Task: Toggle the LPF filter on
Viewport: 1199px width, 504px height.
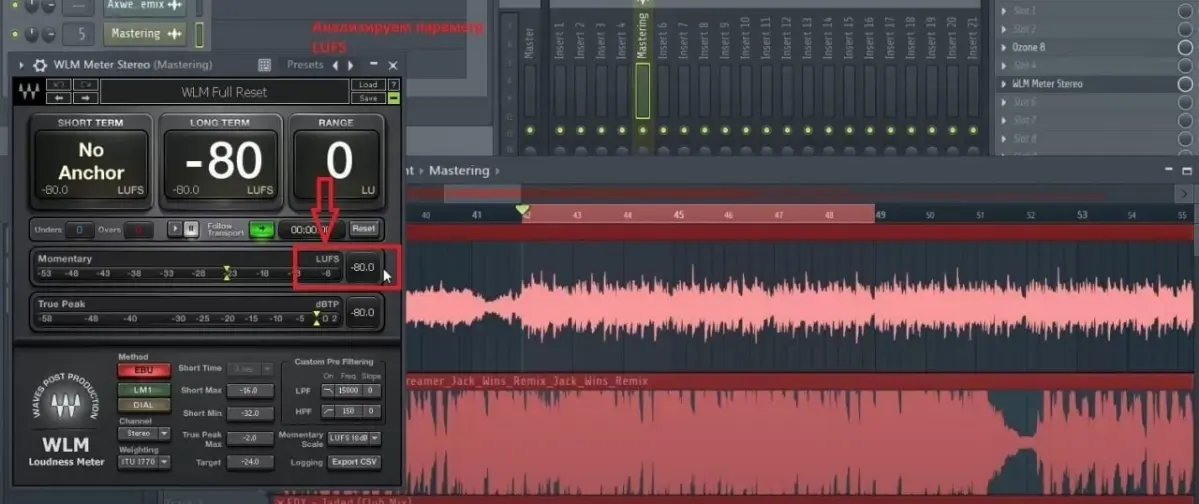Action: click(328, 391)
